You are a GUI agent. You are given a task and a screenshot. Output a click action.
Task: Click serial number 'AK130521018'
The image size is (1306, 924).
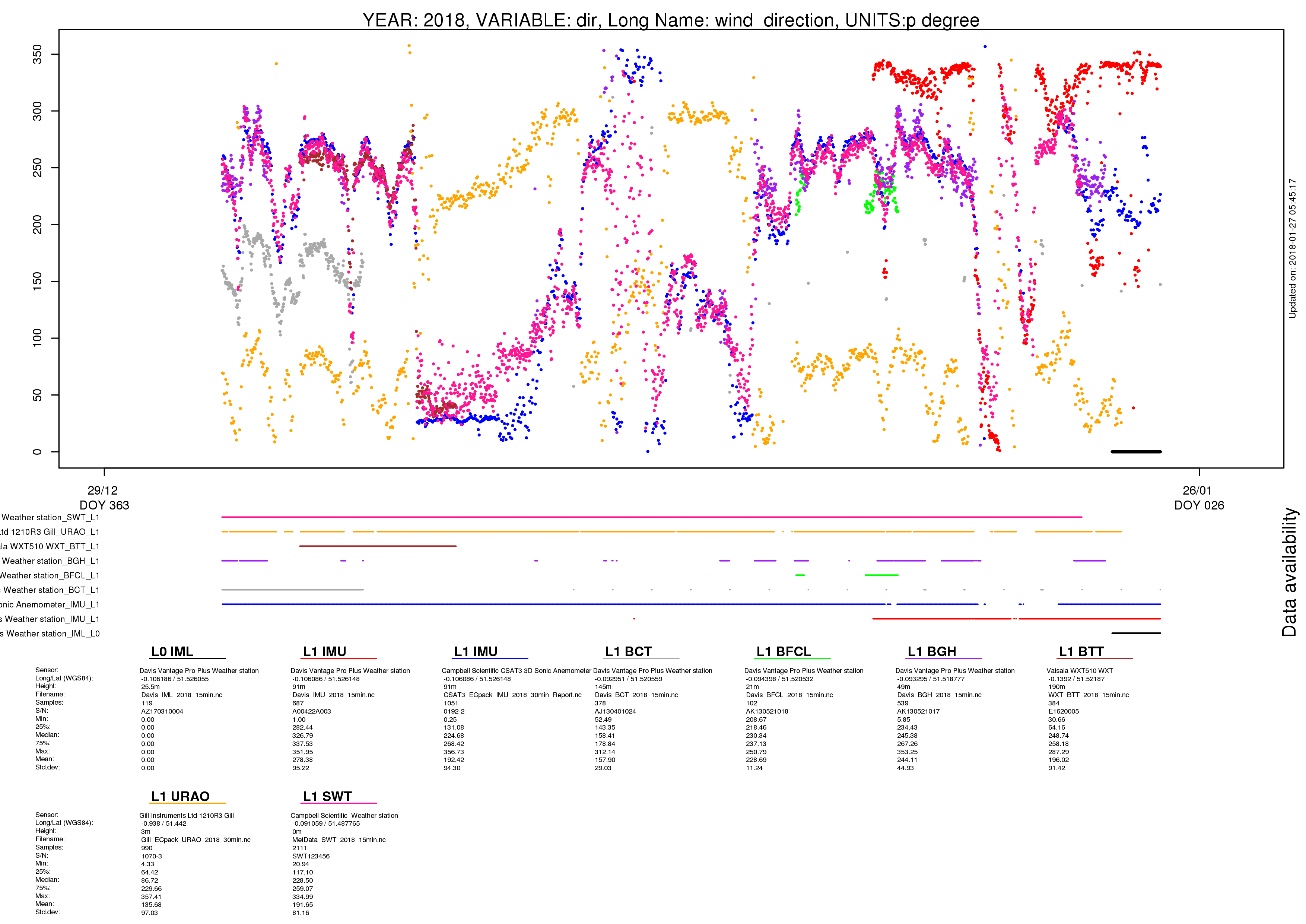pyautogui.click(x=768, y=711)
